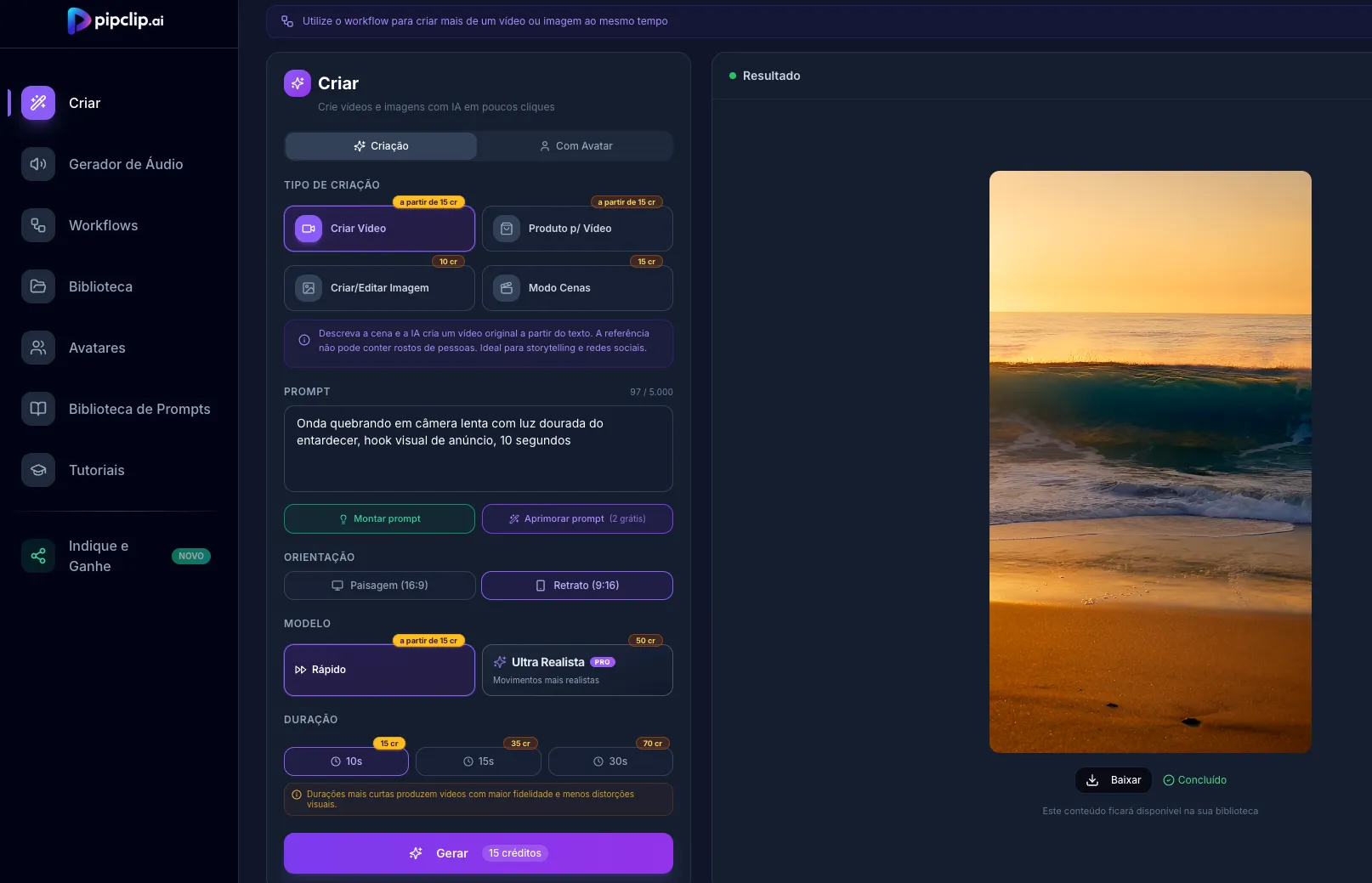Select the Rápido model

[x=379, y=670]
